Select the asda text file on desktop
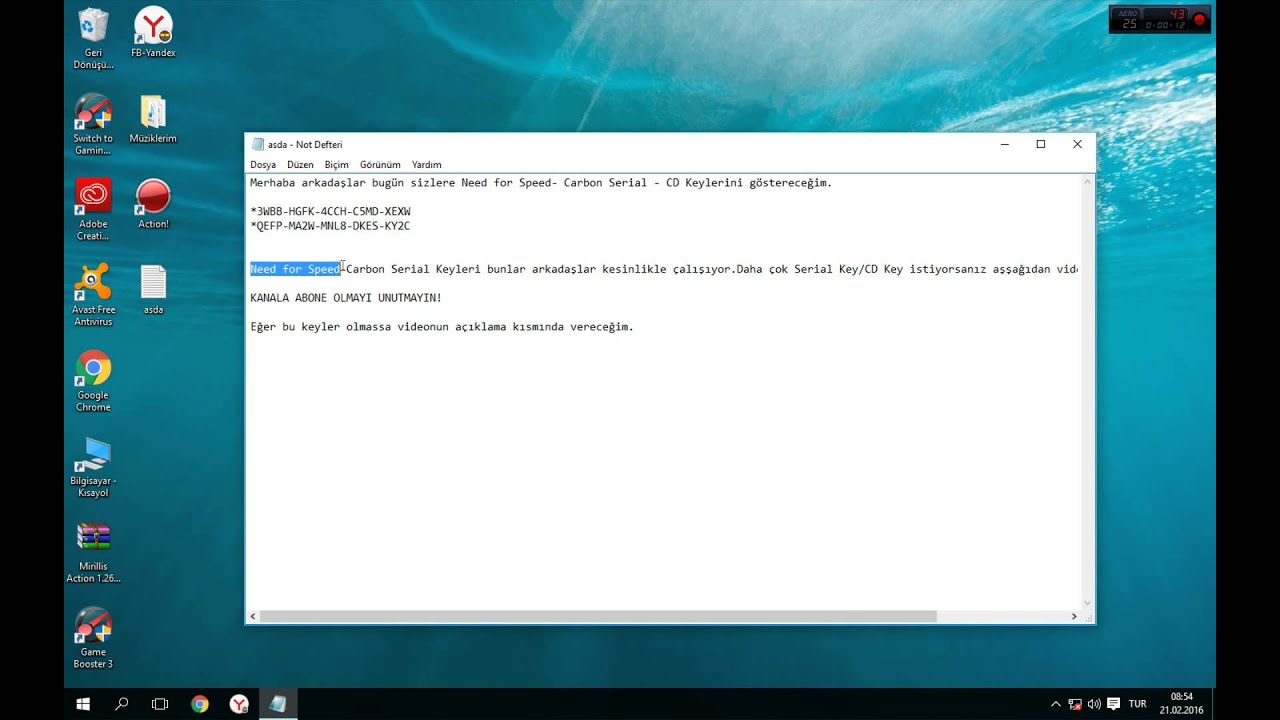Screen dimensions: 1280x720 [x=153, y=290]
